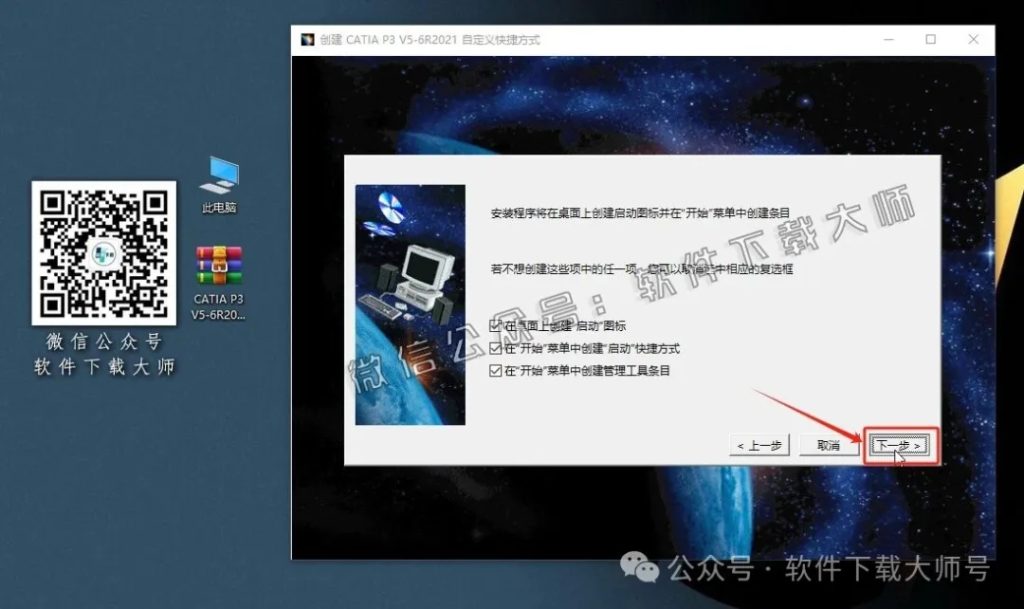Screen dimensions: 1024x609
Task: Click the CD discs graphic in the installer image
Action: 391,210
